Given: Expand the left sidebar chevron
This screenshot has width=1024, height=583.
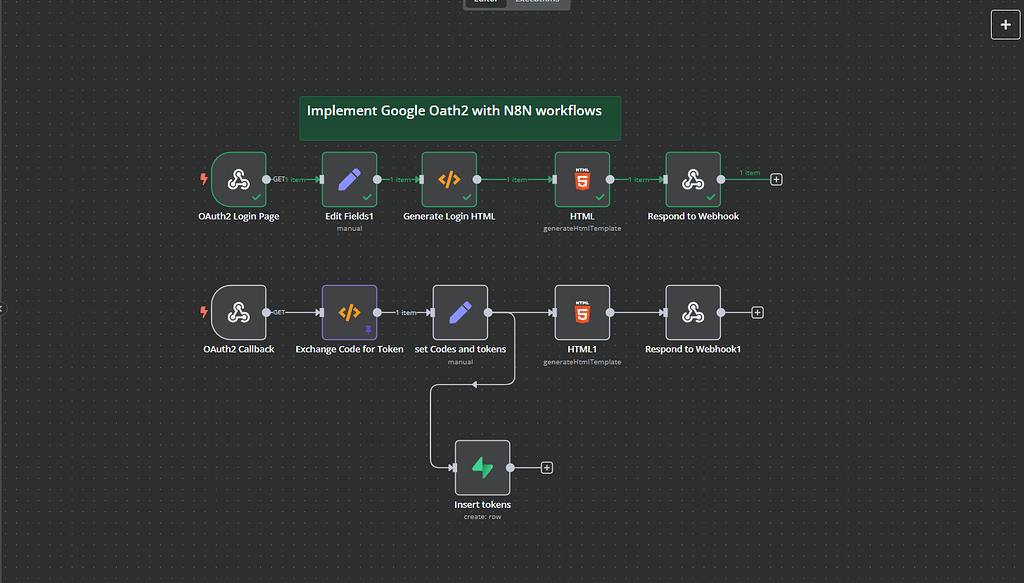Looking at the screenshot, I should 4,308.
